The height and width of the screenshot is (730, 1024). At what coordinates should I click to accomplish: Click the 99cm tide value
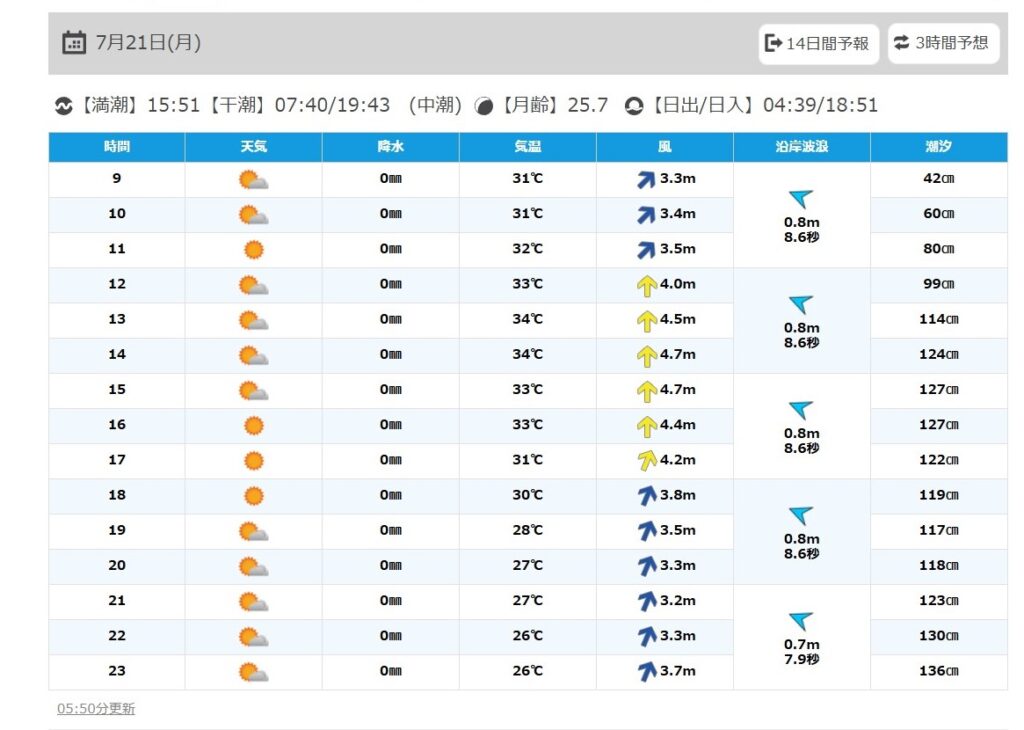click(939, 284)
